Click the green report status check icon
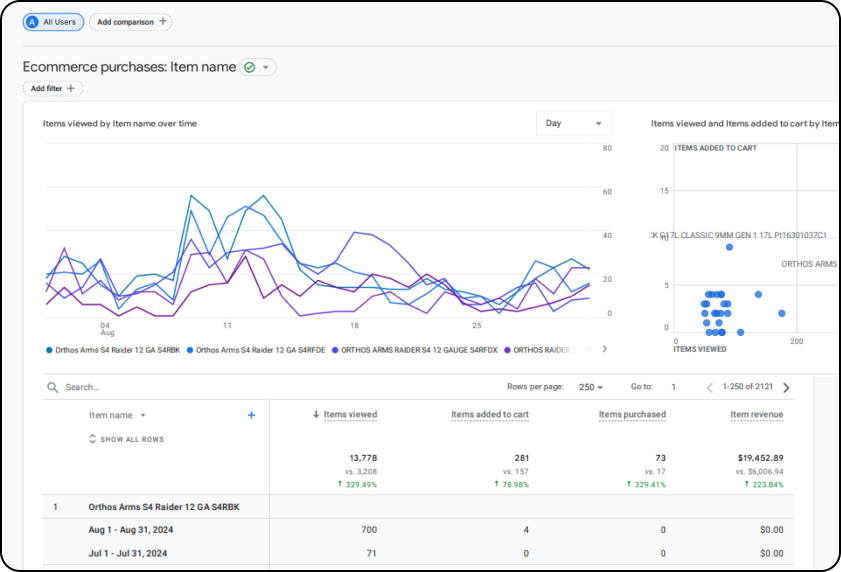 pos(249,67)
